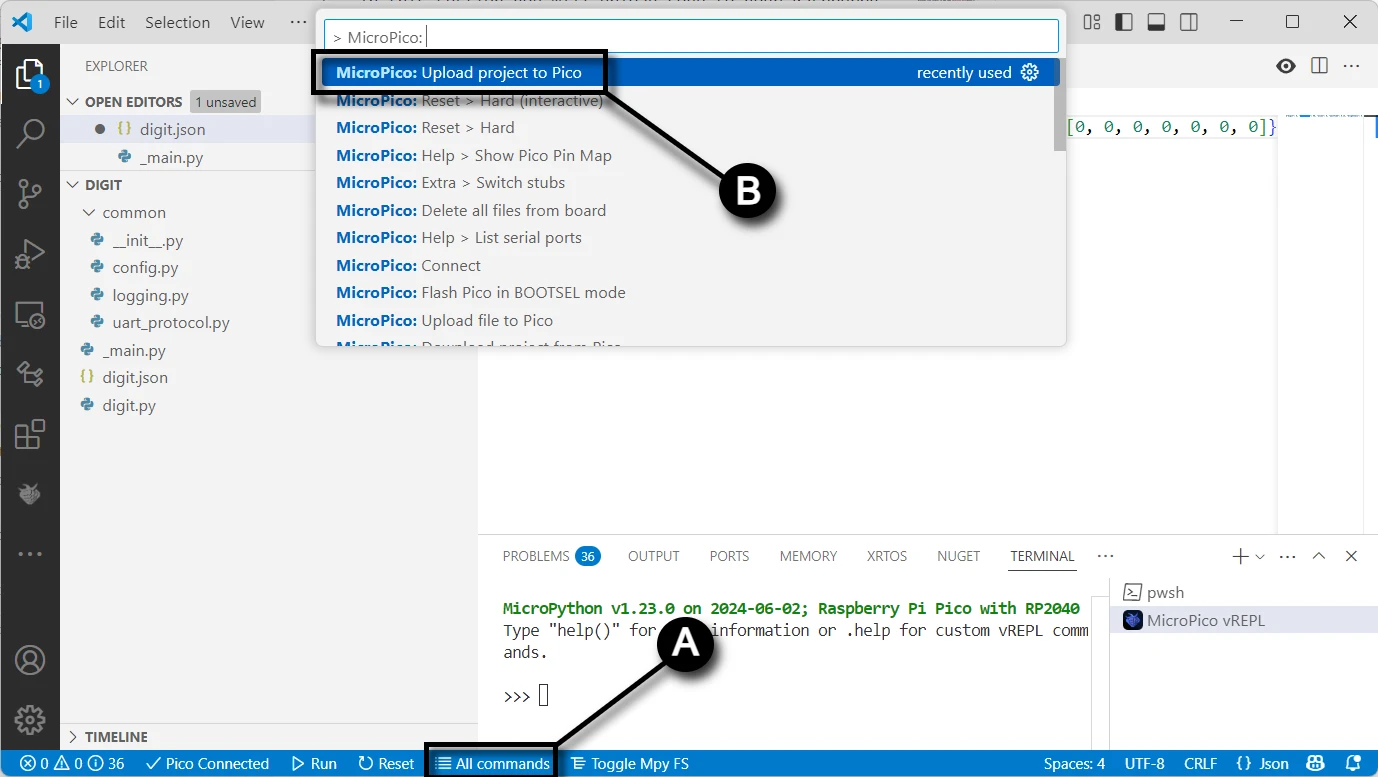Customize layout icon in title bar
This screenshot has width=1378, height=777.
pyautogui.click(x=1092, y=22)
